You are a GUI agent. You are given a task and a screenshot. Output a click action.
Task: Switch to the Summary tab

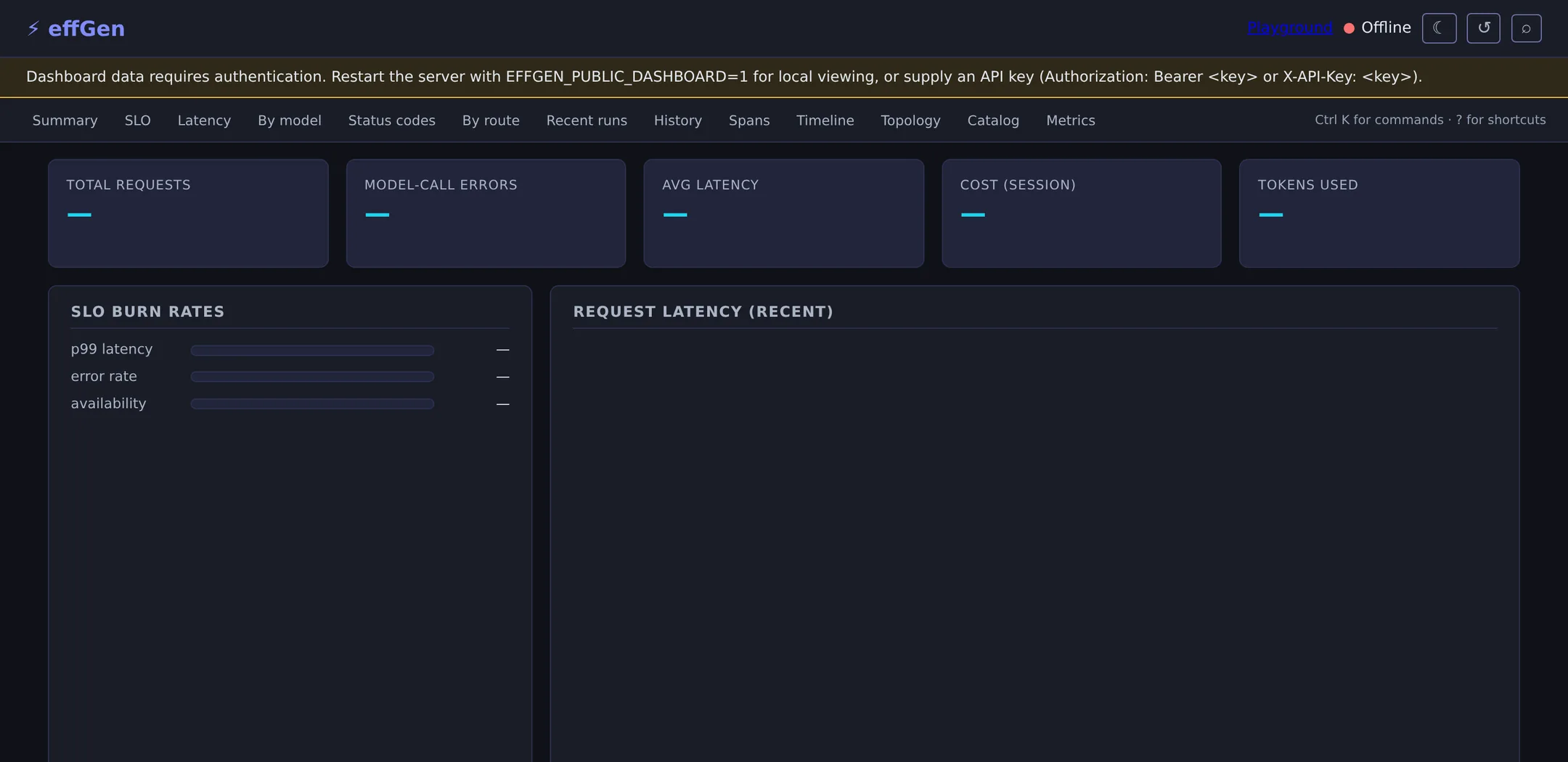click(65, 120)
